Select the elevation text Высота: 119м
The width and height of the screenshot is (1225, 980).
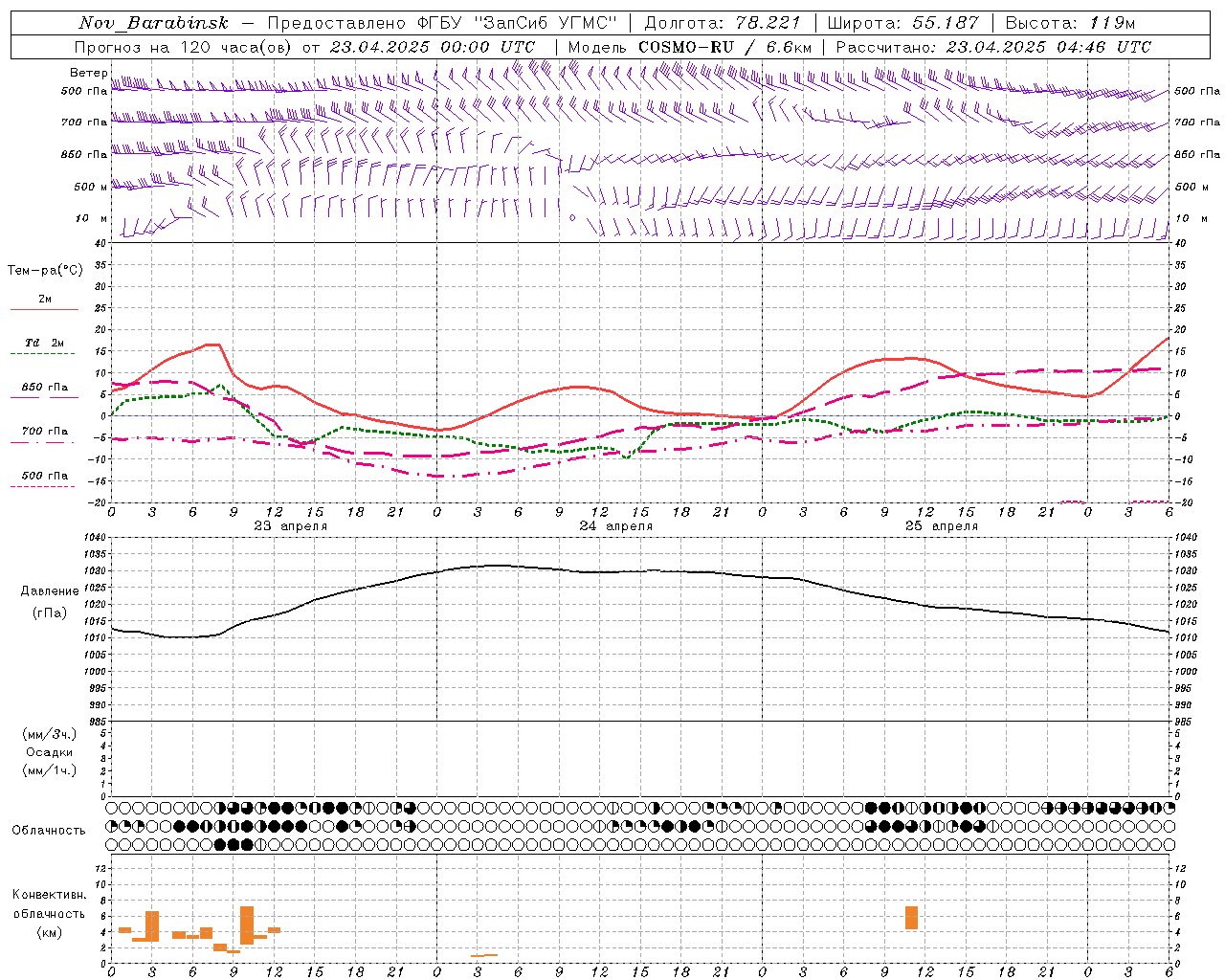[1071, 23]
